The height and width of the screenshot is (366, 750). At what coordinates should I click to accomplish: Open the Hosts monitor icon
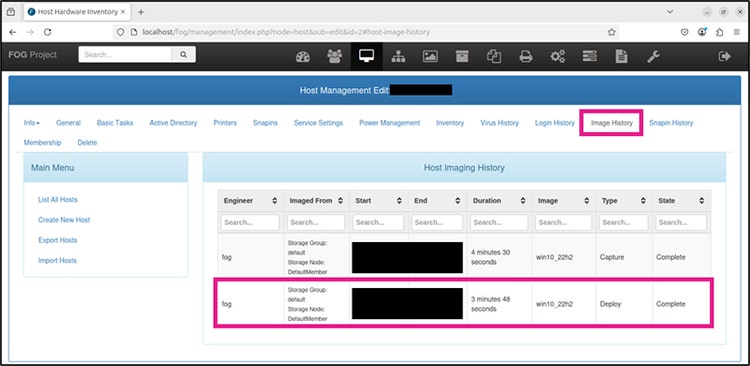366,56
